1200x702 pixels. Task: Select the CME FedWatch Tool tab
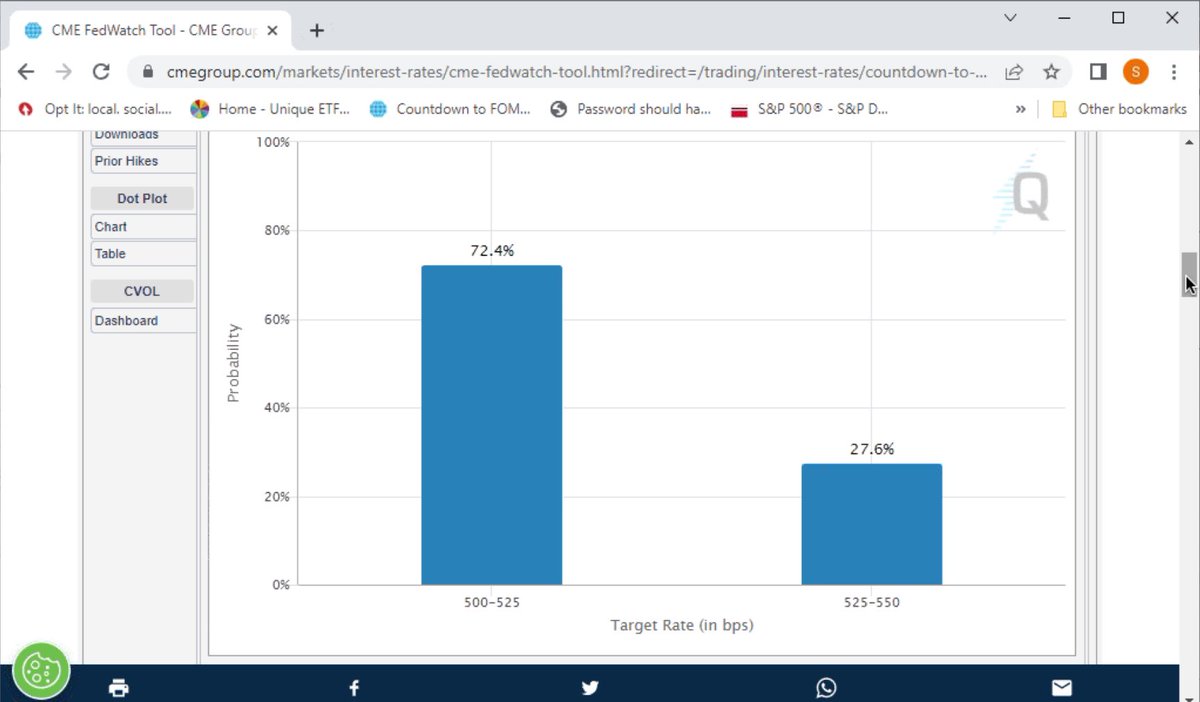(x=151, y=30)
